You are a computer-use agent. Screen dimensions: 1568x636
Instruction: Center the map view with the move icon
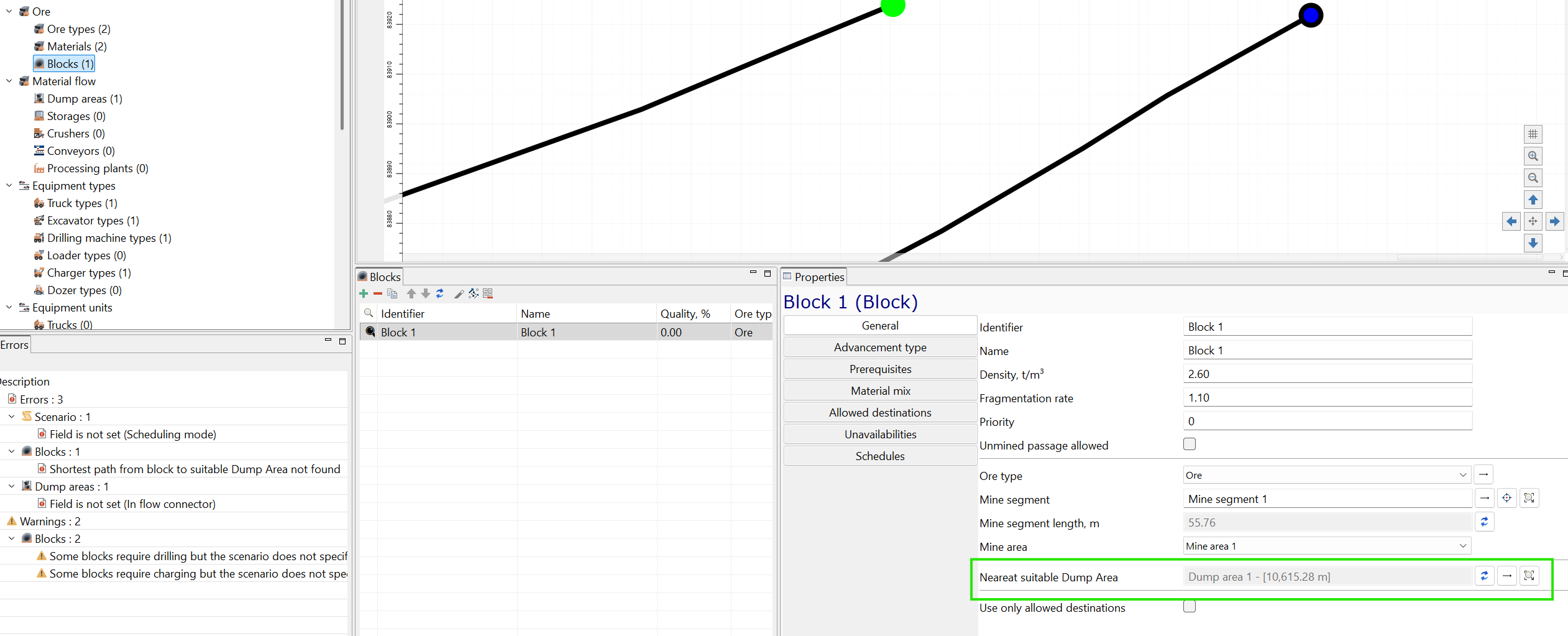1533,221
